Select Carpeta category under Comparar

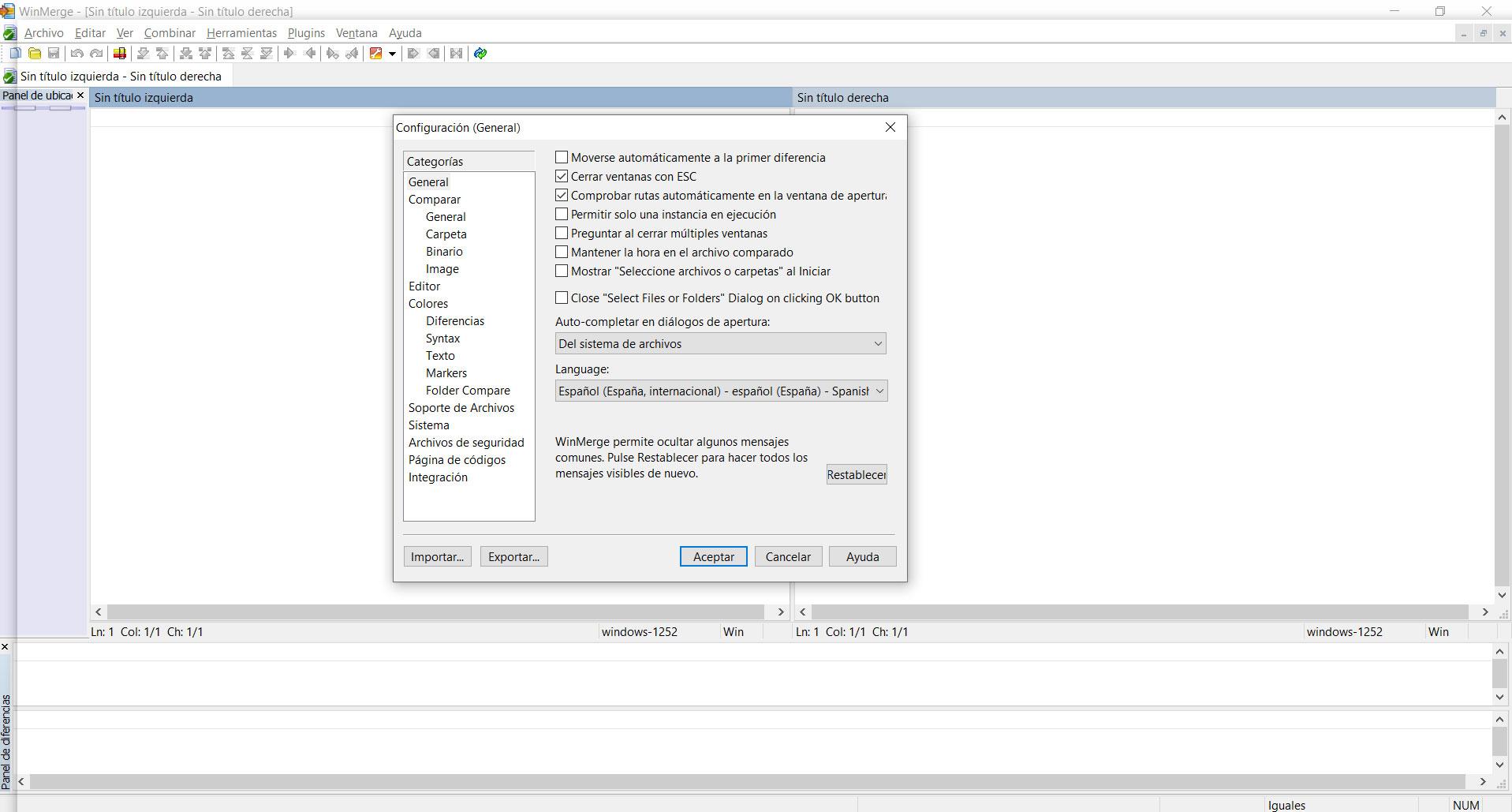tap(446, 234)
